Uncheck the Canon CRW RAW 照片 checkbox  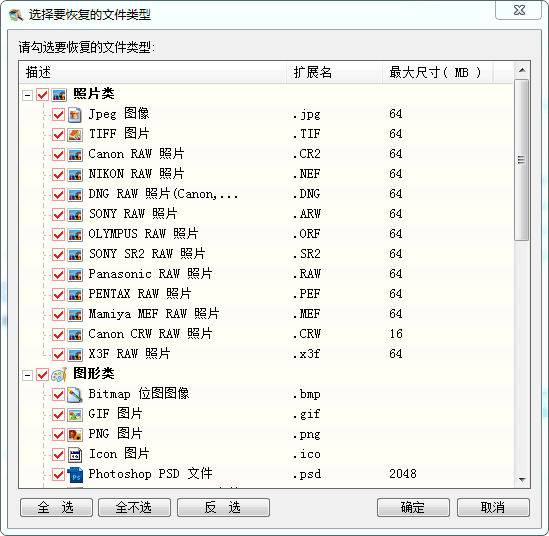click(x=58, y=334)
